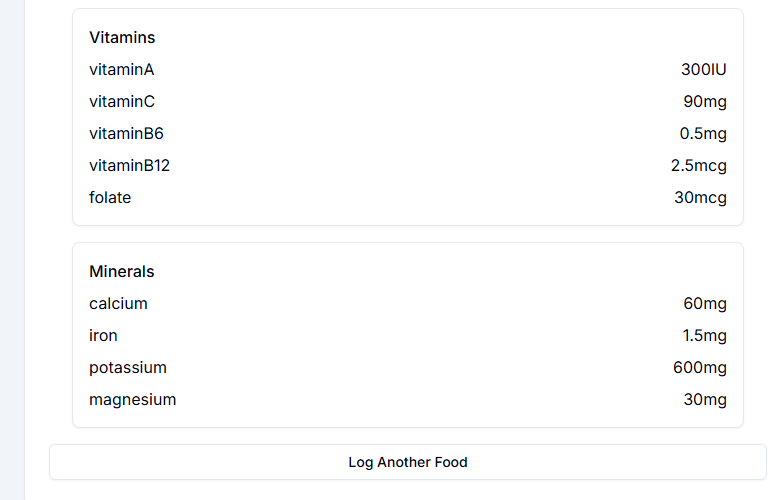The height and width of the screenshot is (500, 777).
Task: Click the iron row label
Action: (x=103, y=336)
